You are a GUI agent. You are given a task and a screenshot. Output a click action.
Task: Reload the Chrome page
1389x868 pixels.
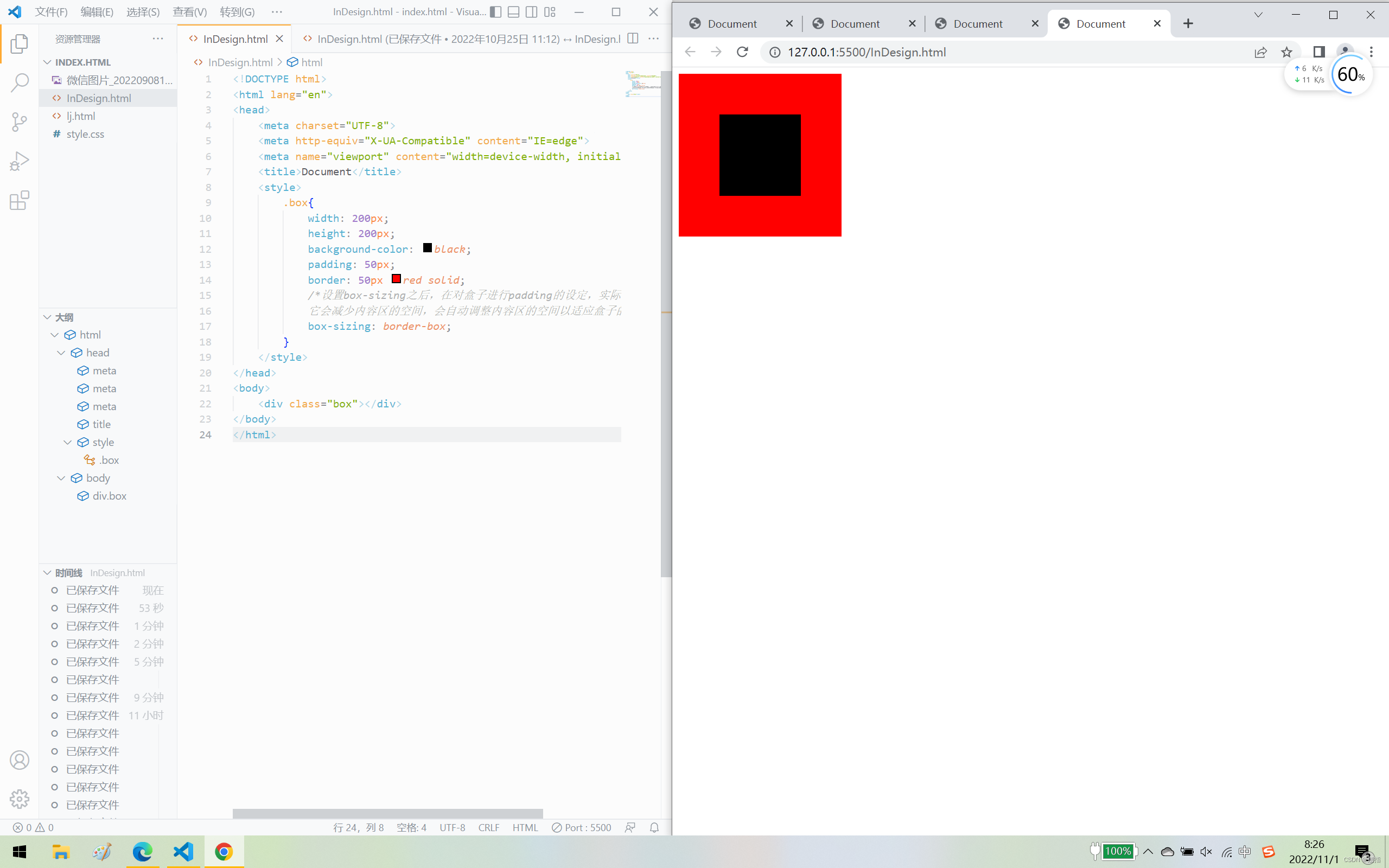click(x=742, y=52)
